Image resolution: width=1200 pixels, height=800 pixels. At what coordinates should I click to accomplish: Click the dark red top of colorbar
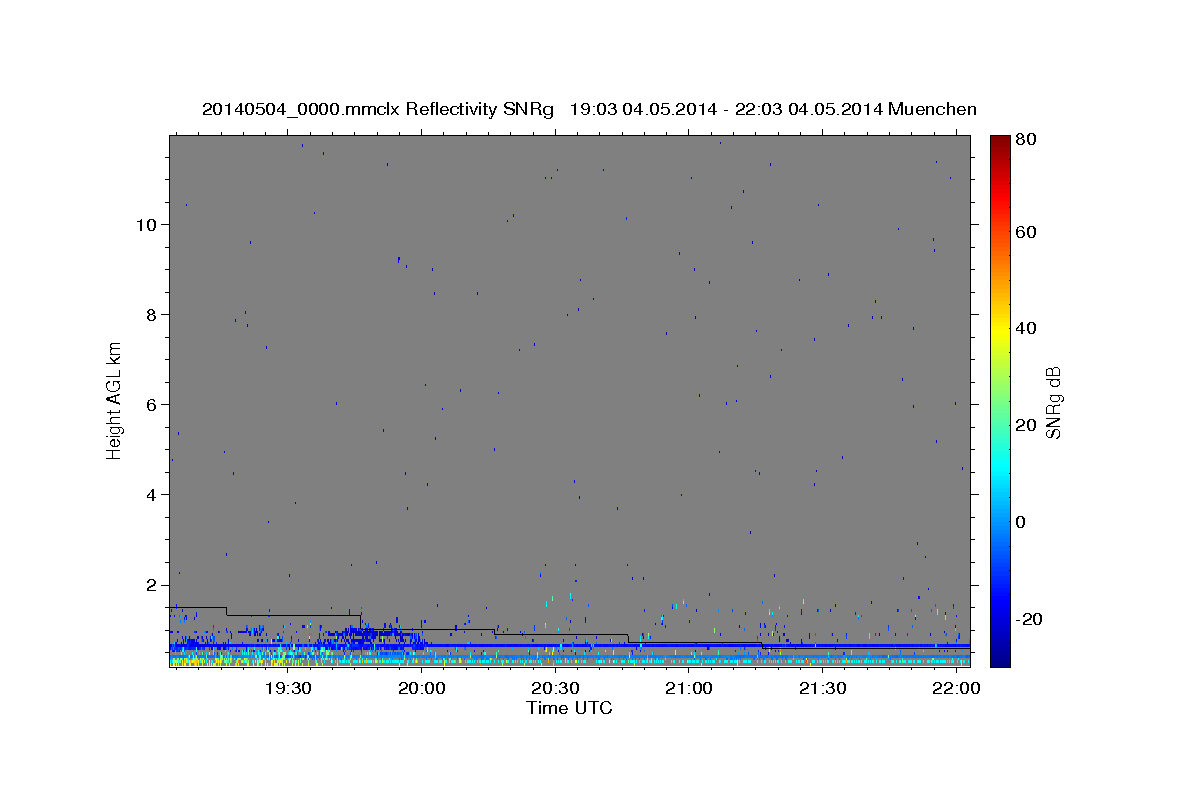[999, 143]
